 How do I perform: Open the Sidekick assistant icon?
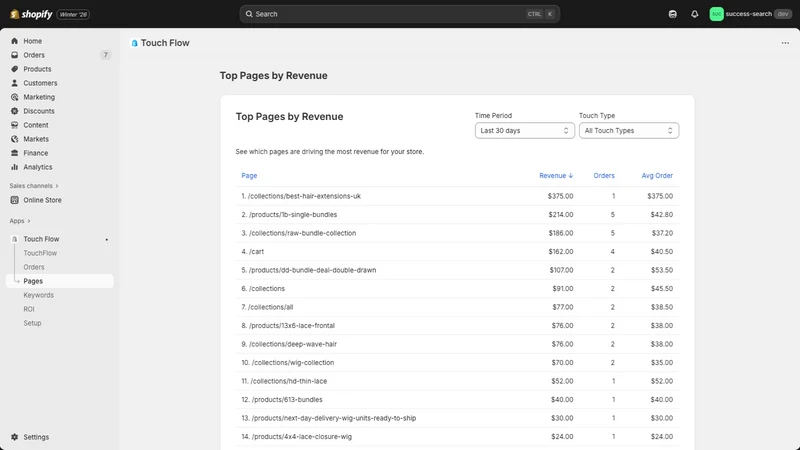pyautogui.click(x=672, y=14)
